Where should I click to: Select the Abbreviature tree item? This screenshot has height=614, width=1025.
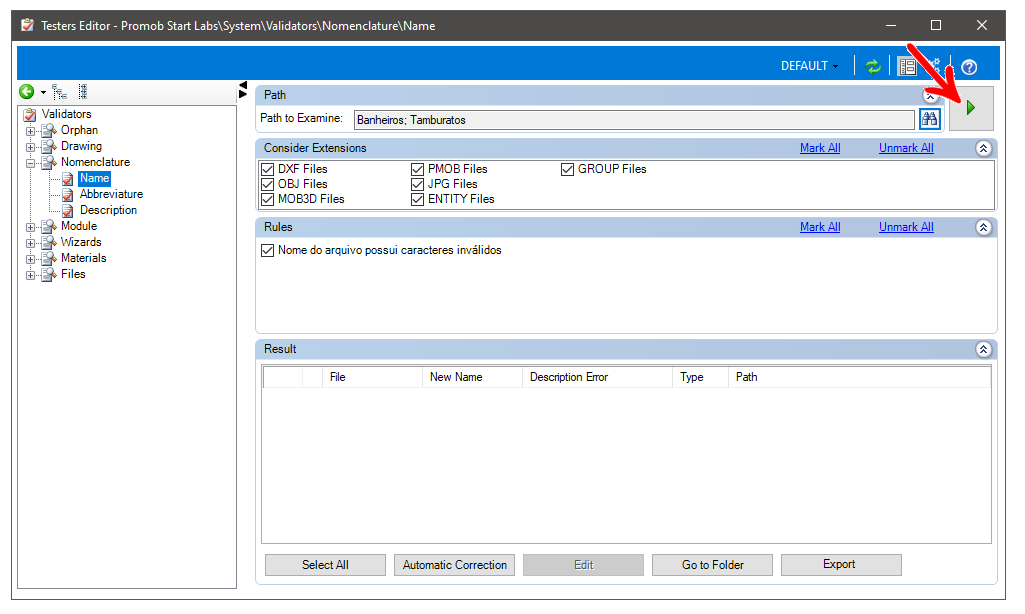coord(111,194)
